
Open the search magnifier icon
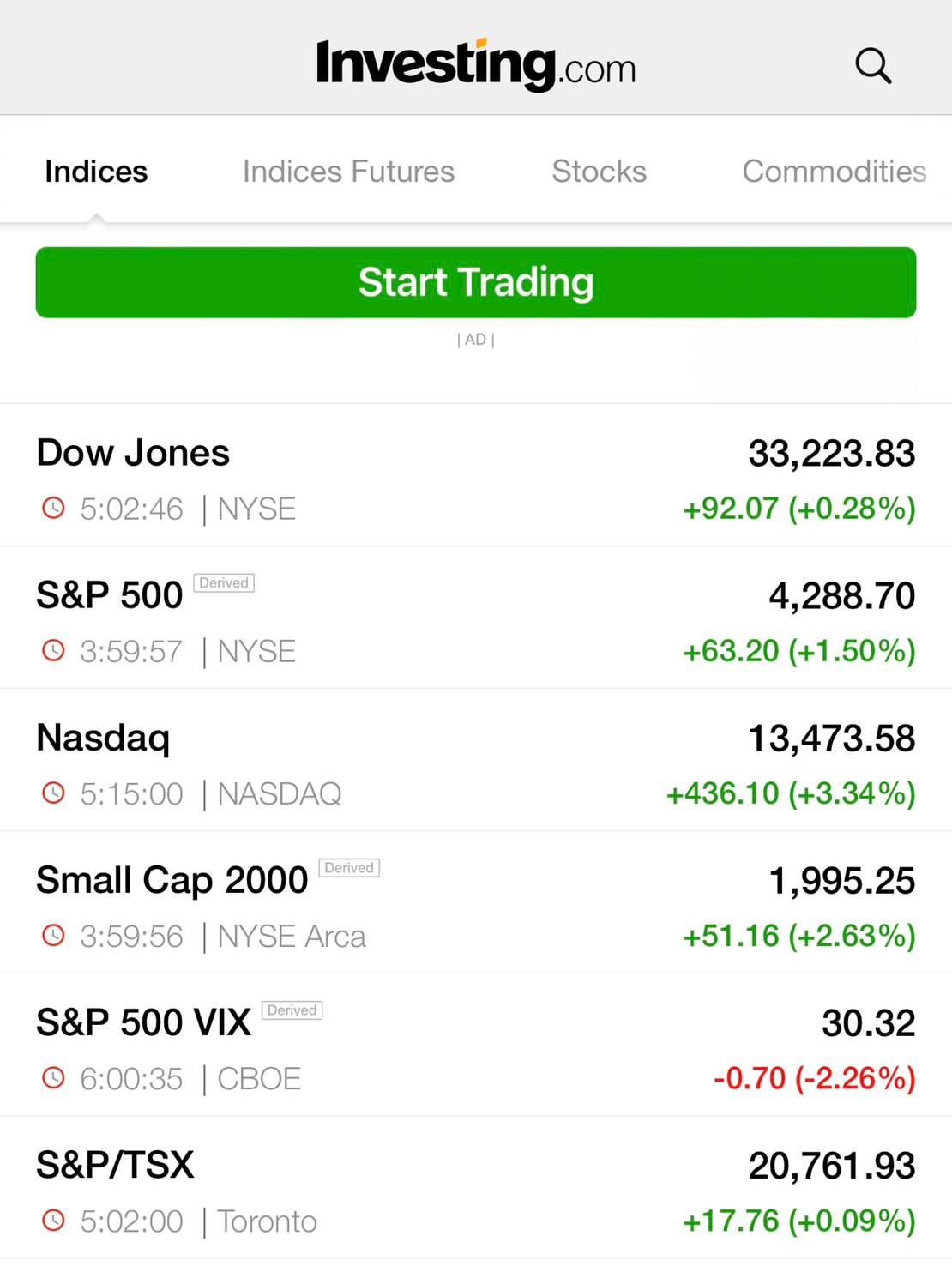point(873,66)
